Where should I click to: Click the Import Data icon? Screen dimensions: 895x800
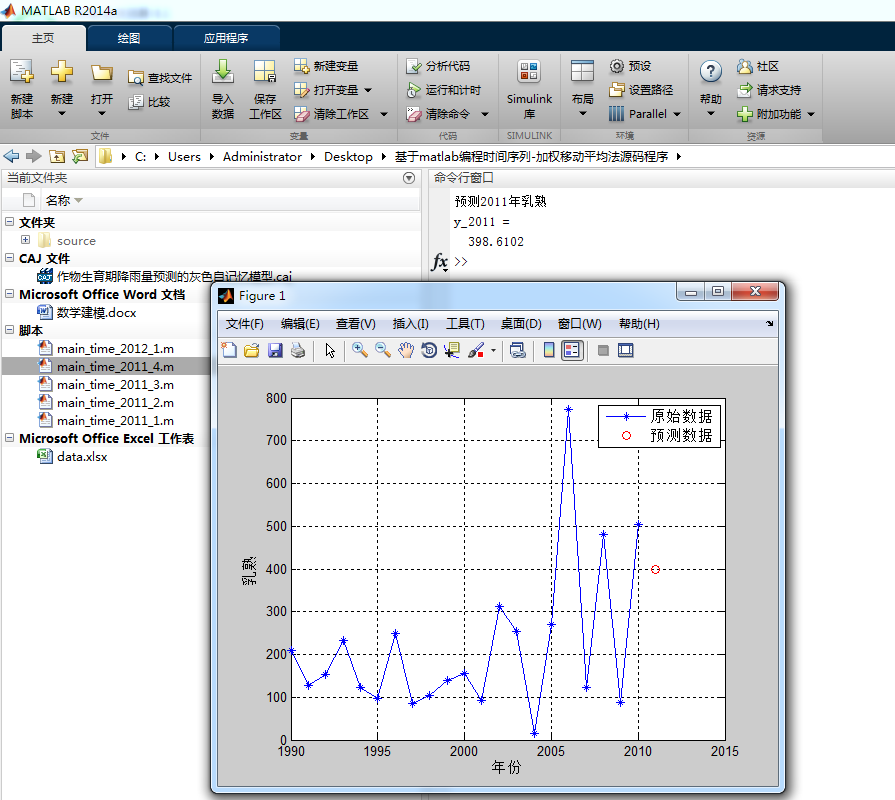(x=223, y=72)
